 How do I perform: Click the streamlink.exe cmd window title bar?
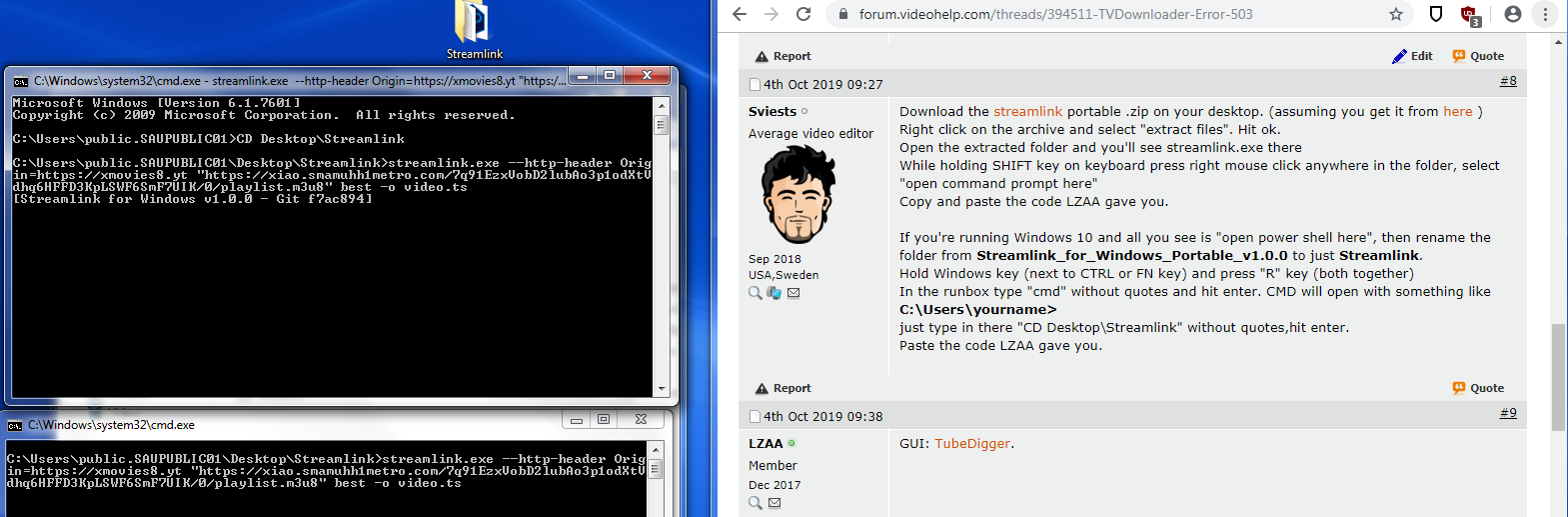coord(300,81)
